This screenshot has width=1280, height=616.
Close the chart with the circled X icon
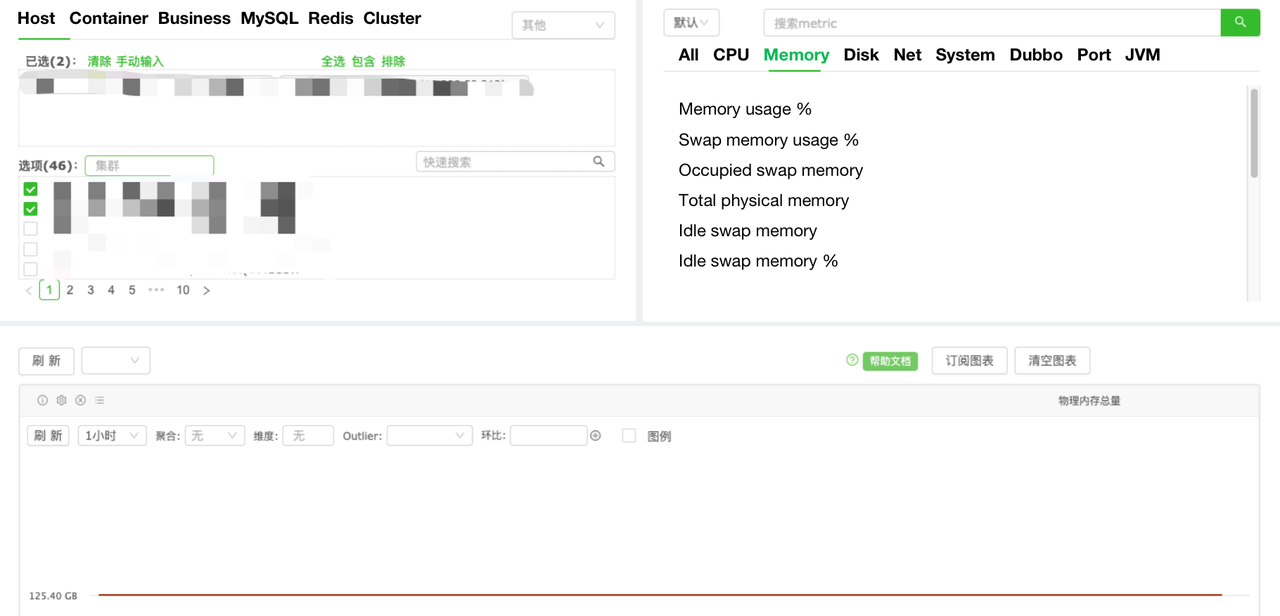tap(80, 400)
